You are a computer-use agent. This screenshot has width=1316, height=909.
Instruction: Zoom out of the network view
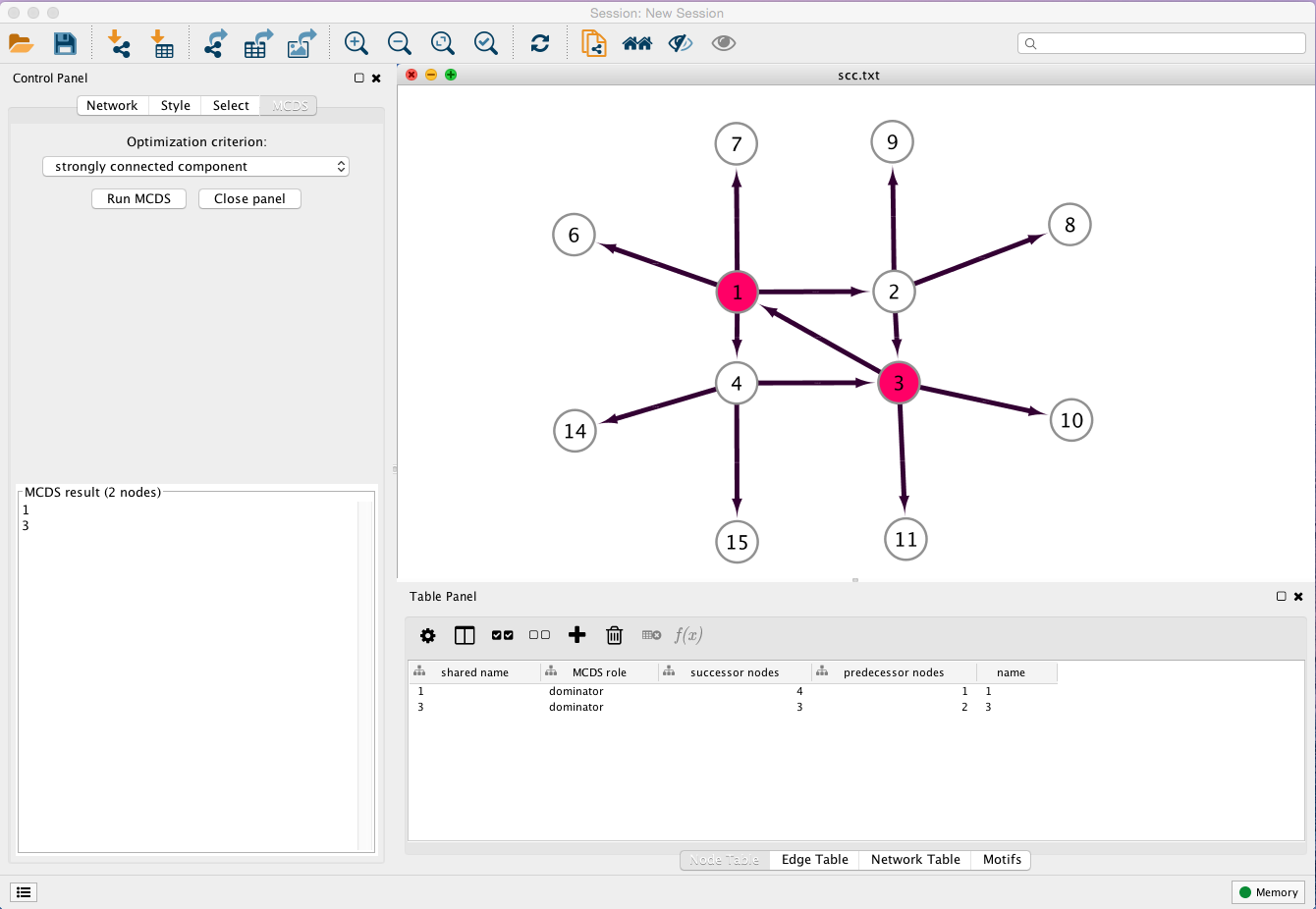[399, 43]
